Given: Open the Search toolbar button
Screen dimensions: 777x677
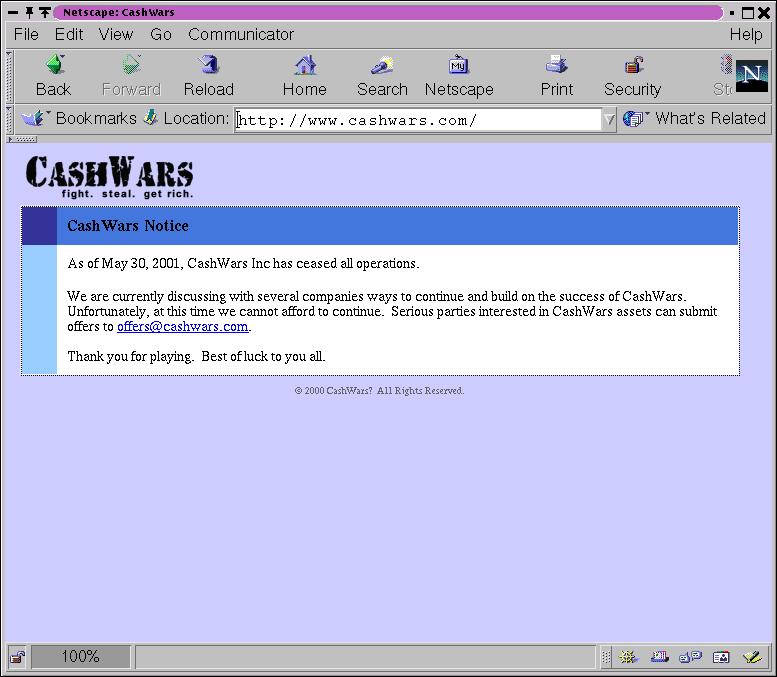Looking at the screenshot, I should (x=382, y=76).
